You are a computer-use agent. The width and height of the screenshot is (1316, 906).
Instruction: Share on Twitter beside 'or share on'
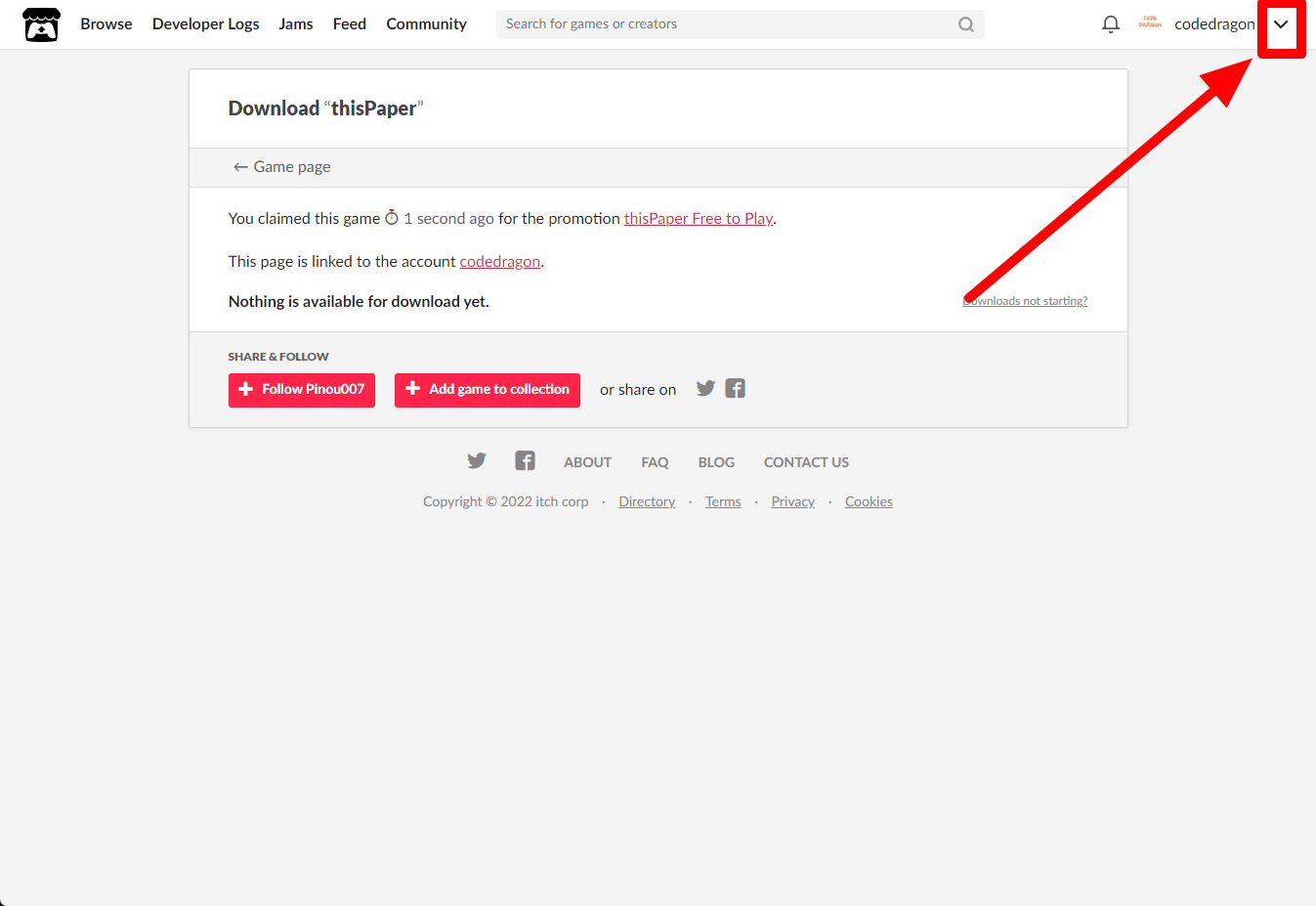705,388
